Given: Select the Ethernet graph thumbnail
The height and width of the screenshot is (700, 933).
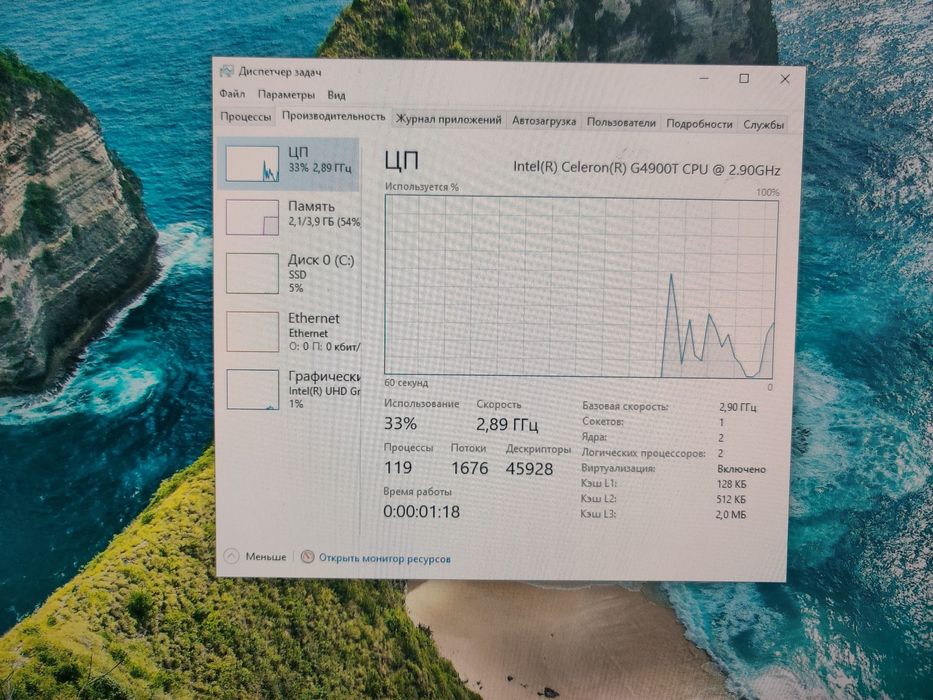Looking at the screenshot, I should (x=252, y=332).
